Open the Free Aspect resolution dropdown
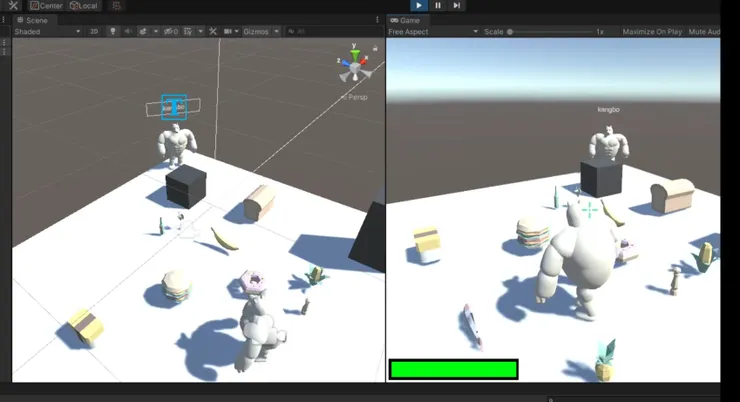 (433, 32)
